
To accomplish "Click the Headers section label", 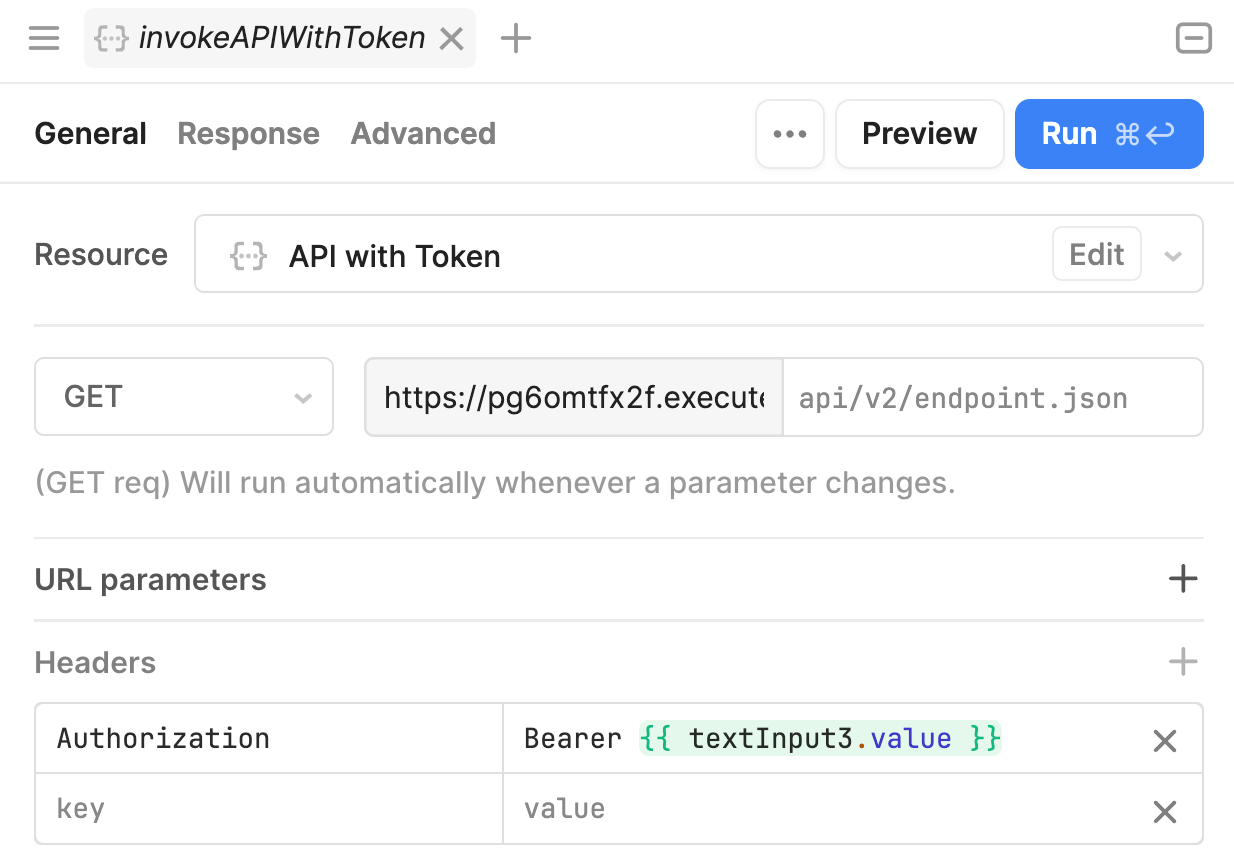I will click(96, 662).
